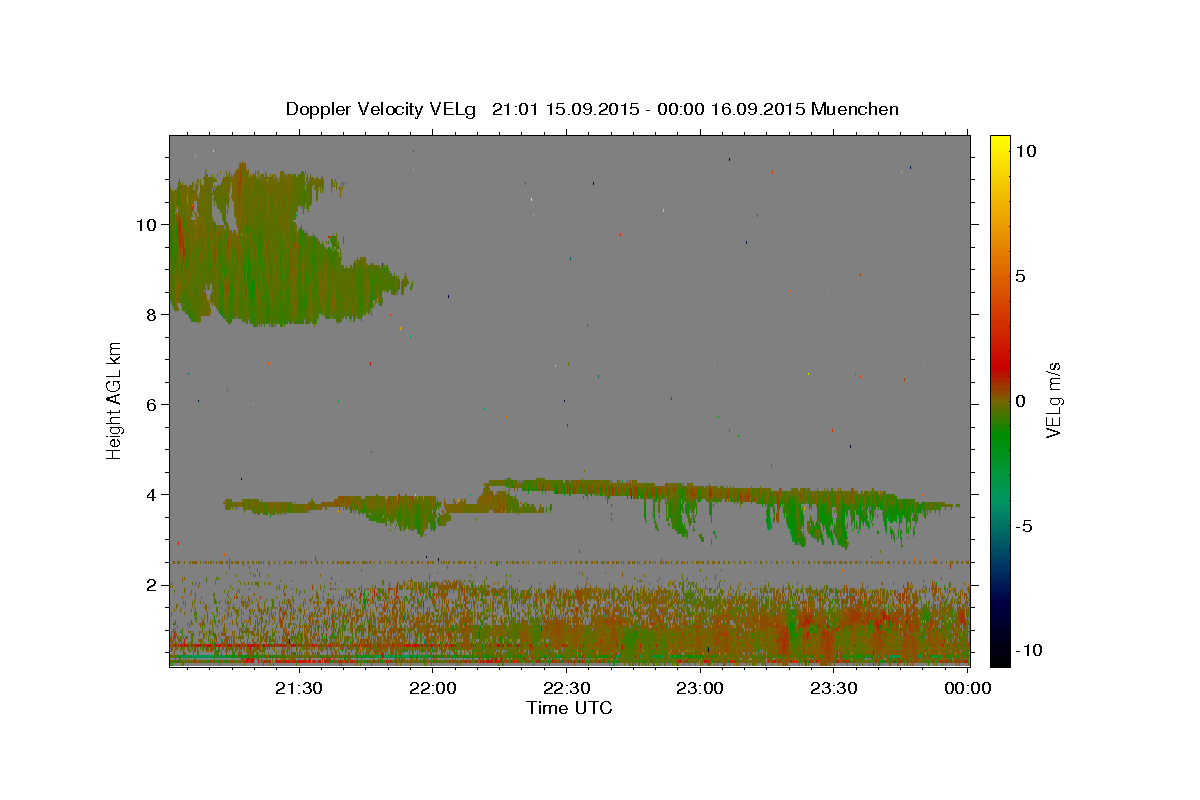Viewport: 1200px width, 800px height.
Task: Click the yellow top of the colorbar
Action: 999,145
